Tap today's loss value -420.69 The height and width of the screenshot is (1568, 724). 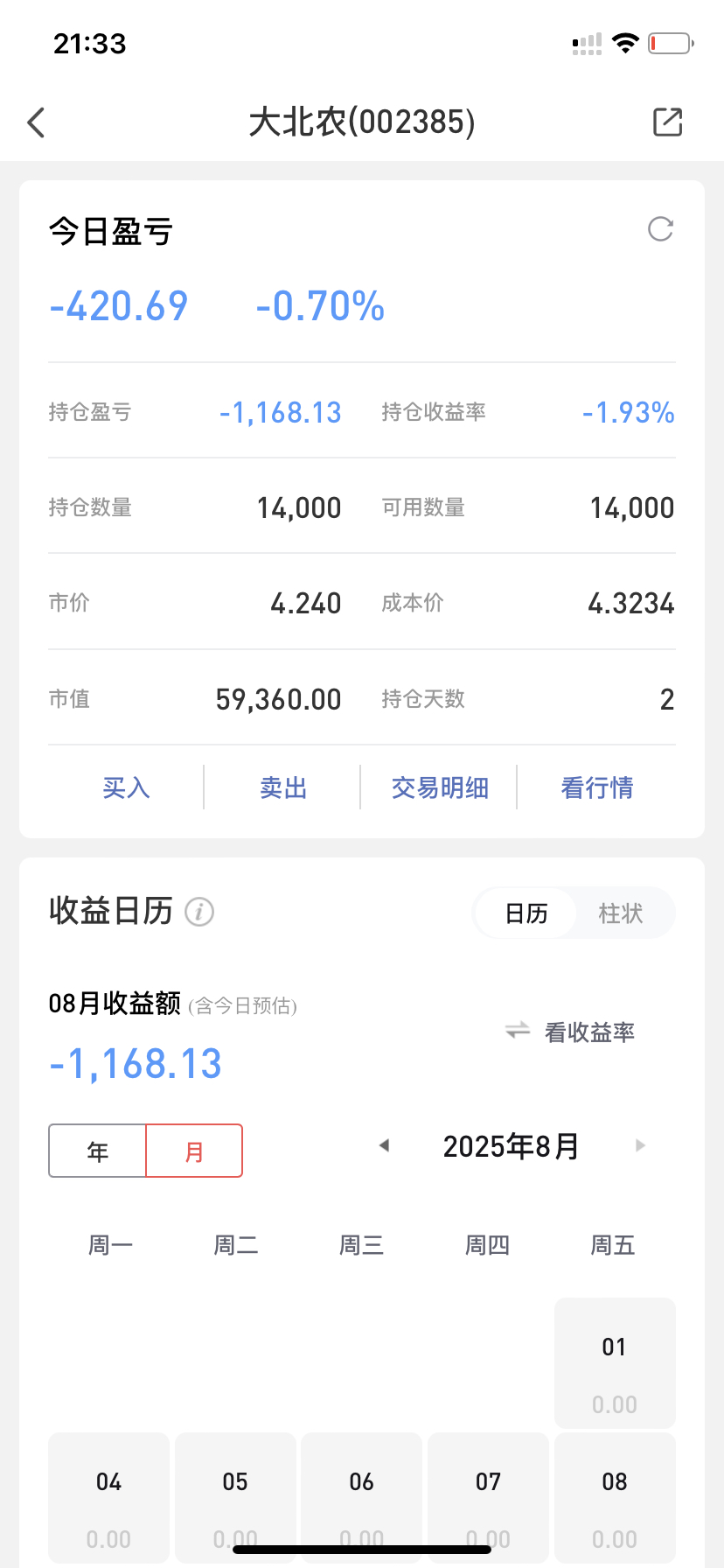click(x=119, y=306)
